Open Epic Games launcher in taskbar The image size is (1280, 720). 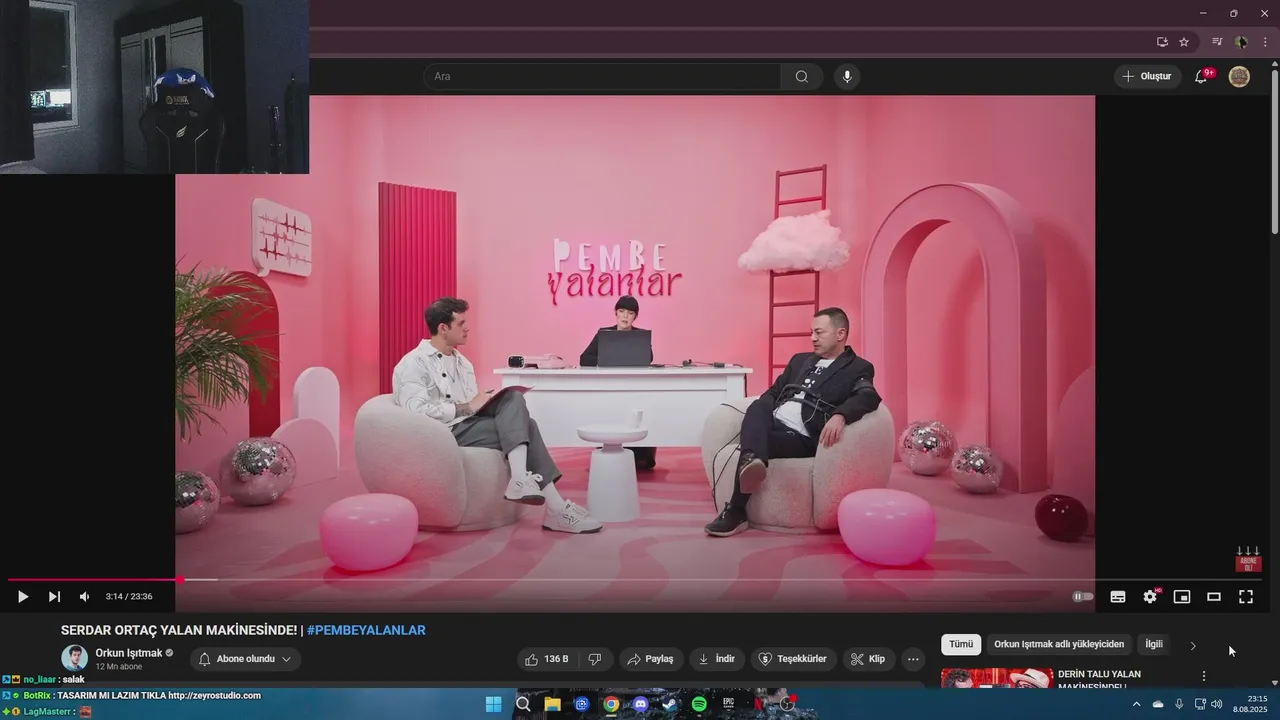(x=729, y=704)
